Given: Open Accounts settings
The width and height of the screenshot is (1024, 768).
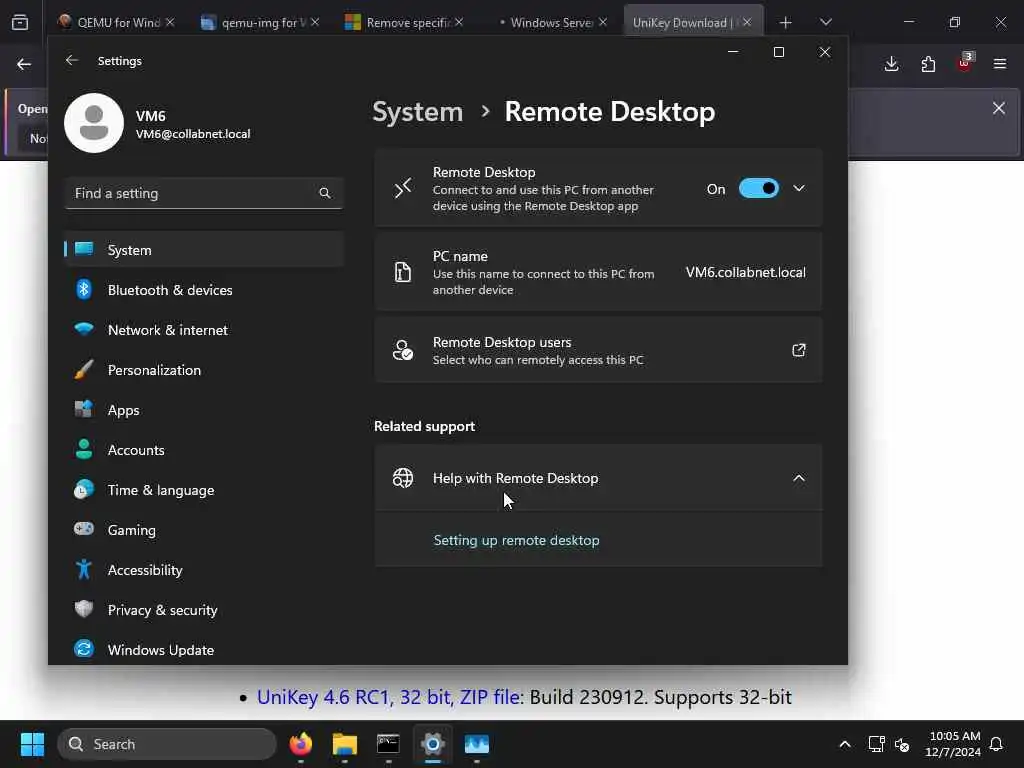Looking at the screenshot, I should [x=204, y=450].
